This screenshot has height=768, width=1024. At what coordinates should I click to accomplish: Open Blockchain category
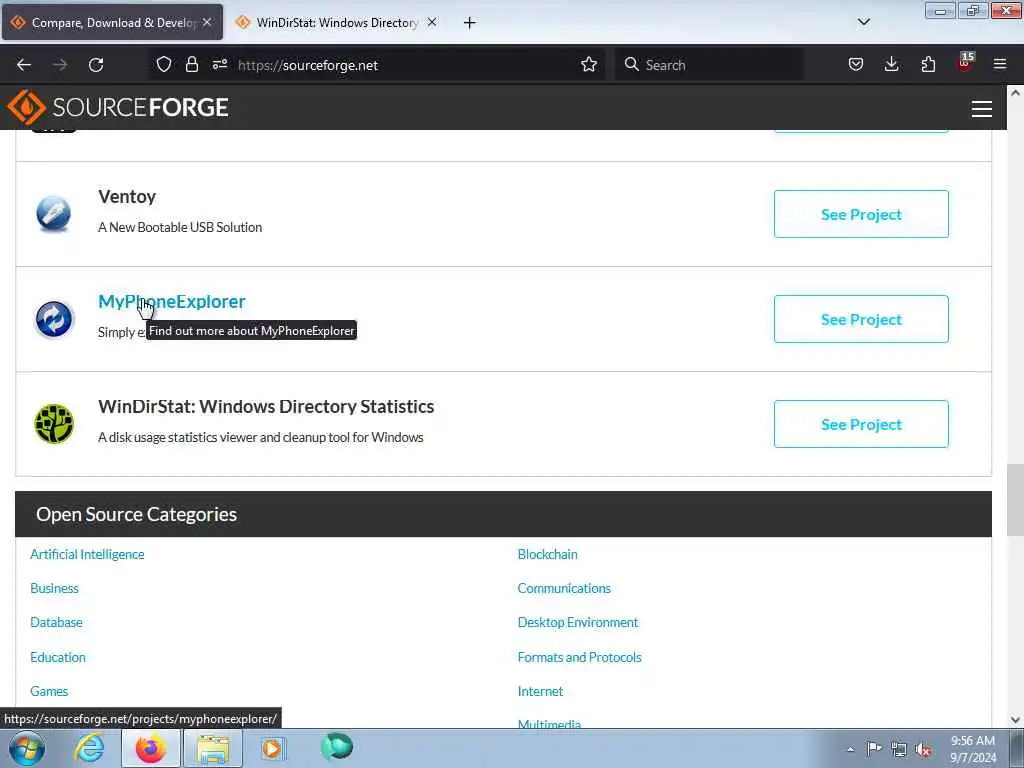tap(547, 554)
